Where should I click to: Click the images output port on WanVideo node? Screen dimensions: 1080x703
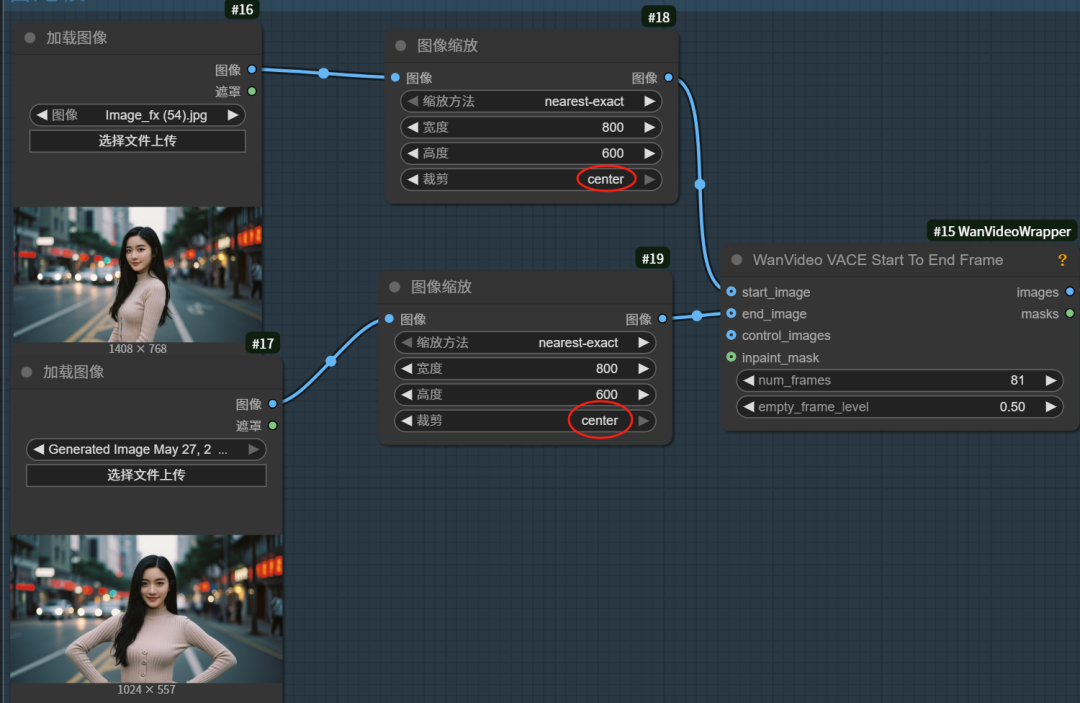[x=1069, y=292]
